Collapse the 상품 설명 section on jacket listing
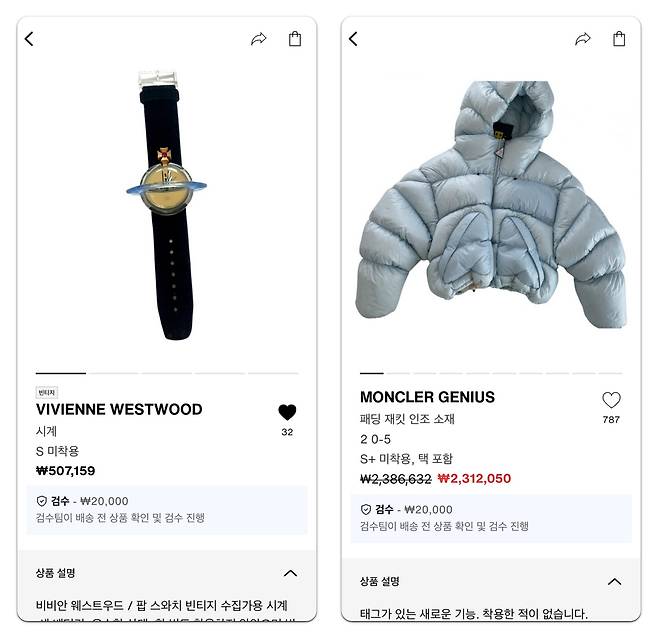Image resolution: width=658 pixels, height=639 pixels. (x=615, y=582)
